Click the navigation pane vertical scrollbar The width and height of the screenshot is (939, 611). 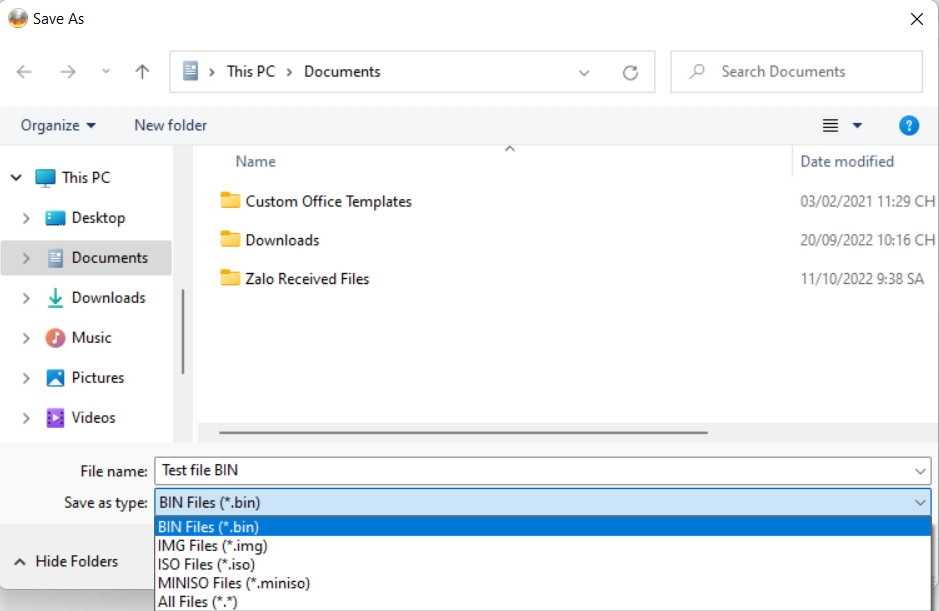point(183,332)
